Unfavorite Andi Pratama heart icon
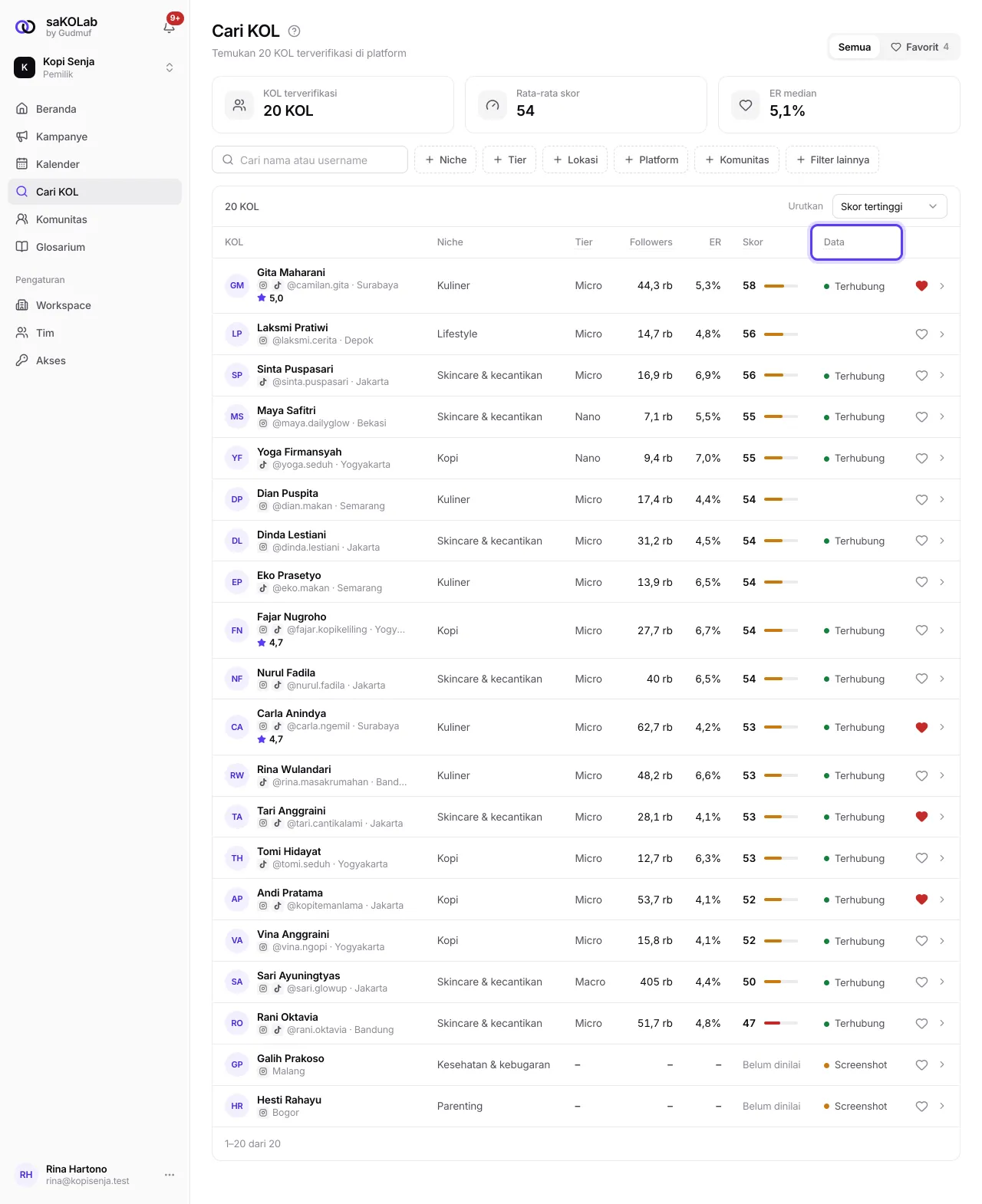982x1204 pixels. tap(921, 900)
